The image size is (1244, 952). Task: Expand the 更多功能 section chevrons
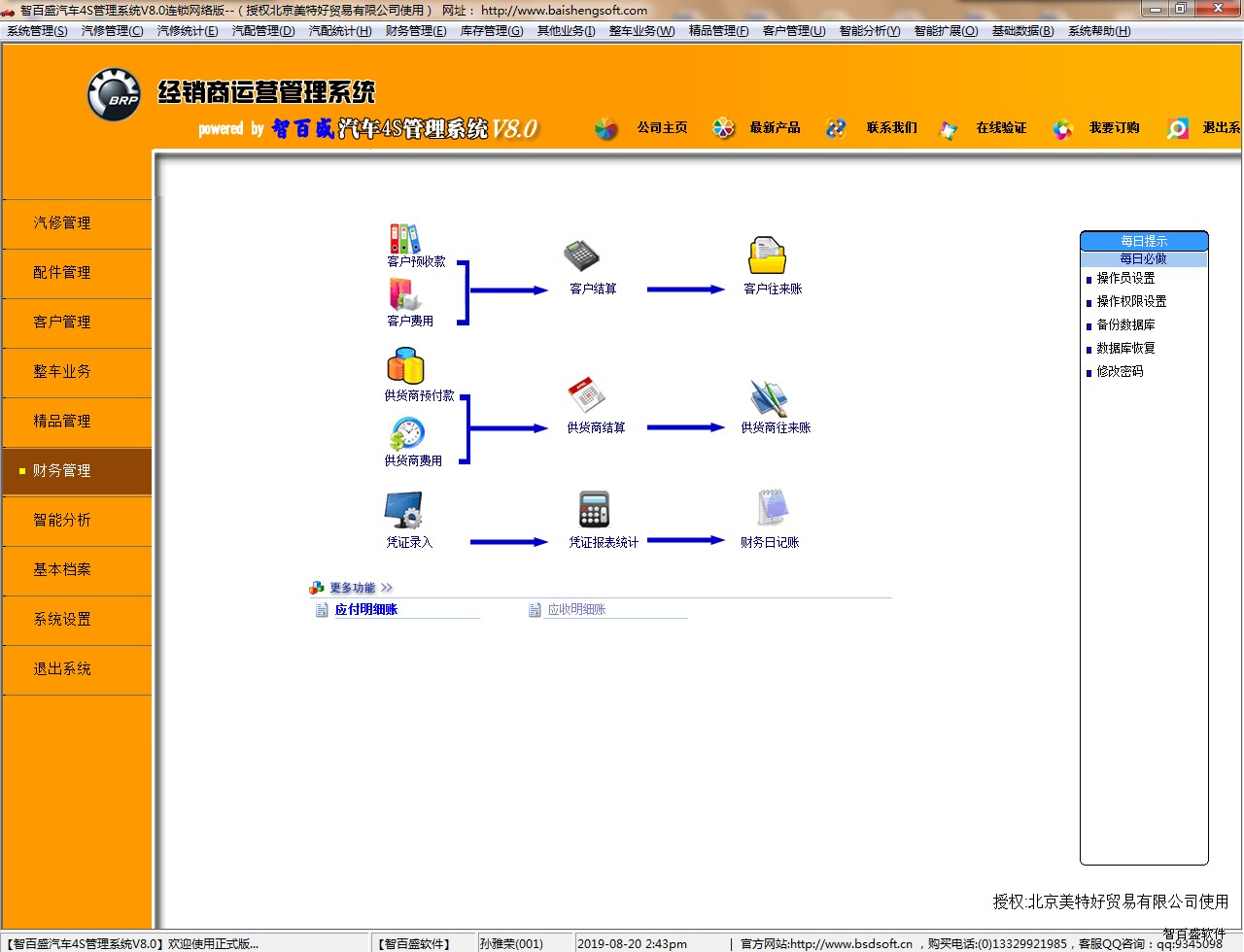click(387, 588)
